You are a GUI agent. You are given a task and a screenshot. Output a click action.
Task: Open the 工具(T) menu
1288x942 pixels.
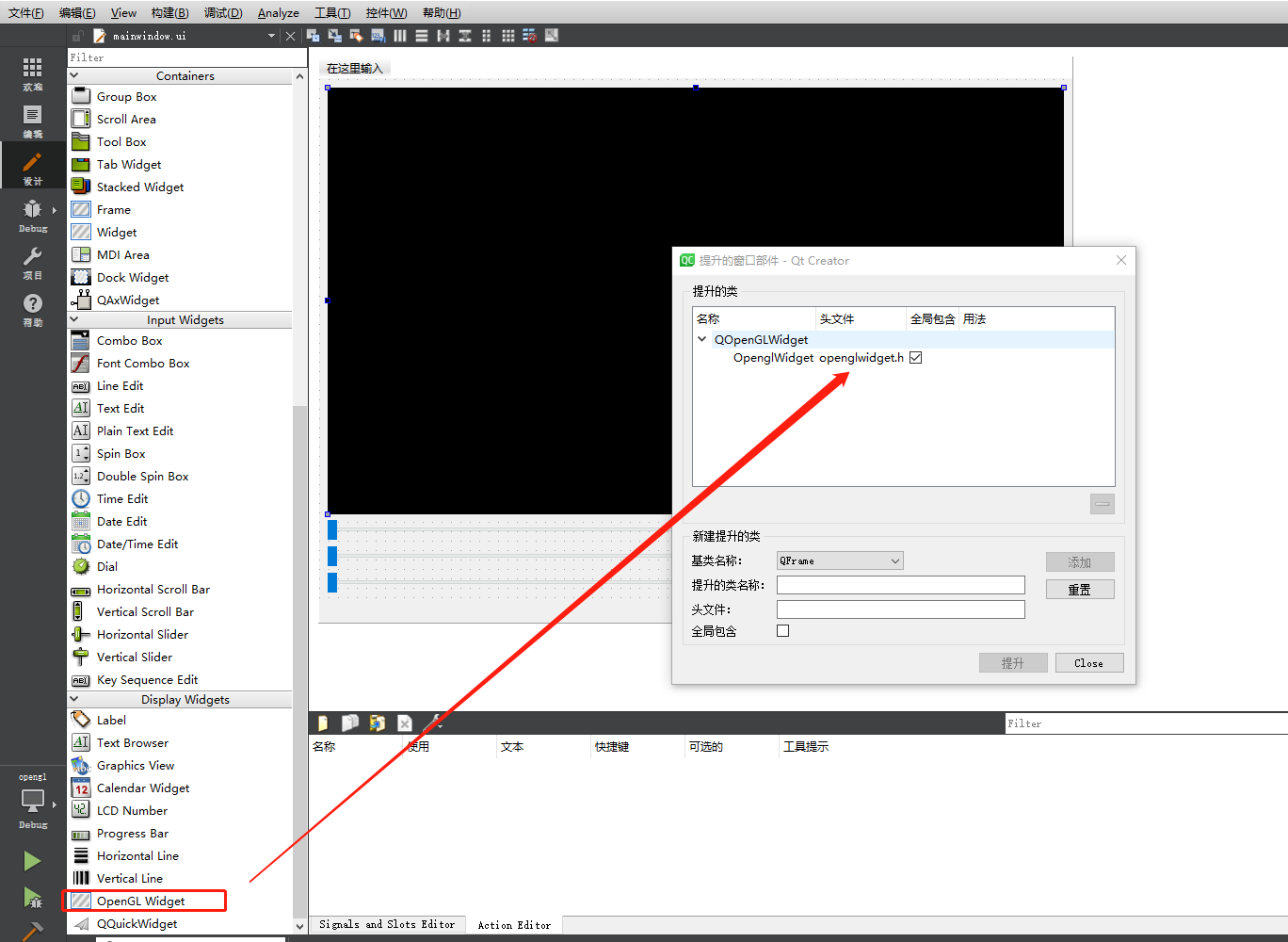(331, 12)
